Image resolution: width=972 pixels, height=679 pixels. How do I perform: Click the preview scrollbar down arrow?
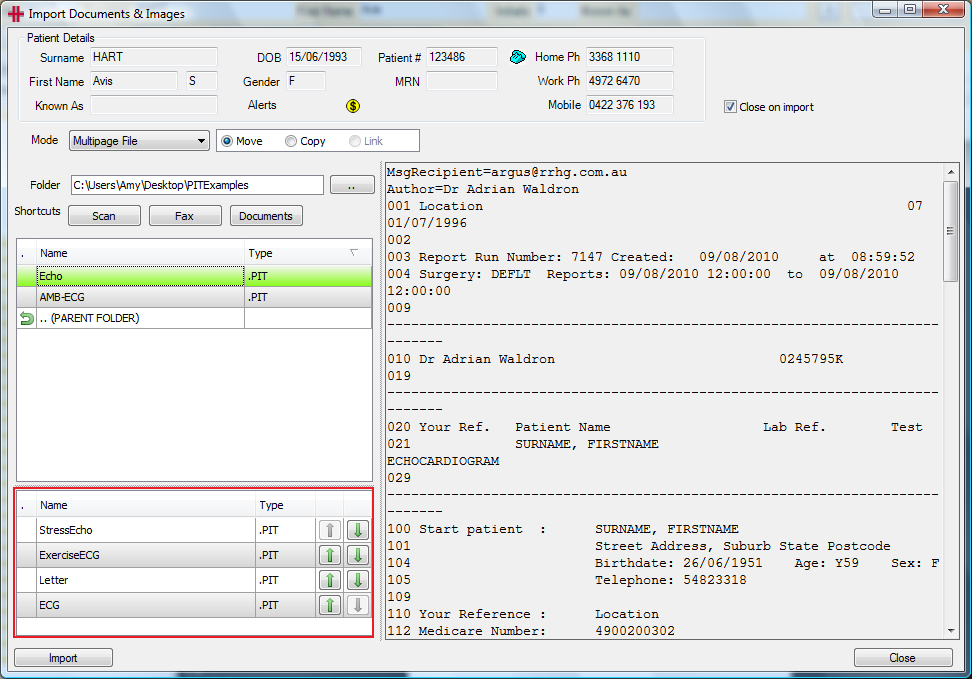click(x=951, y=631)
